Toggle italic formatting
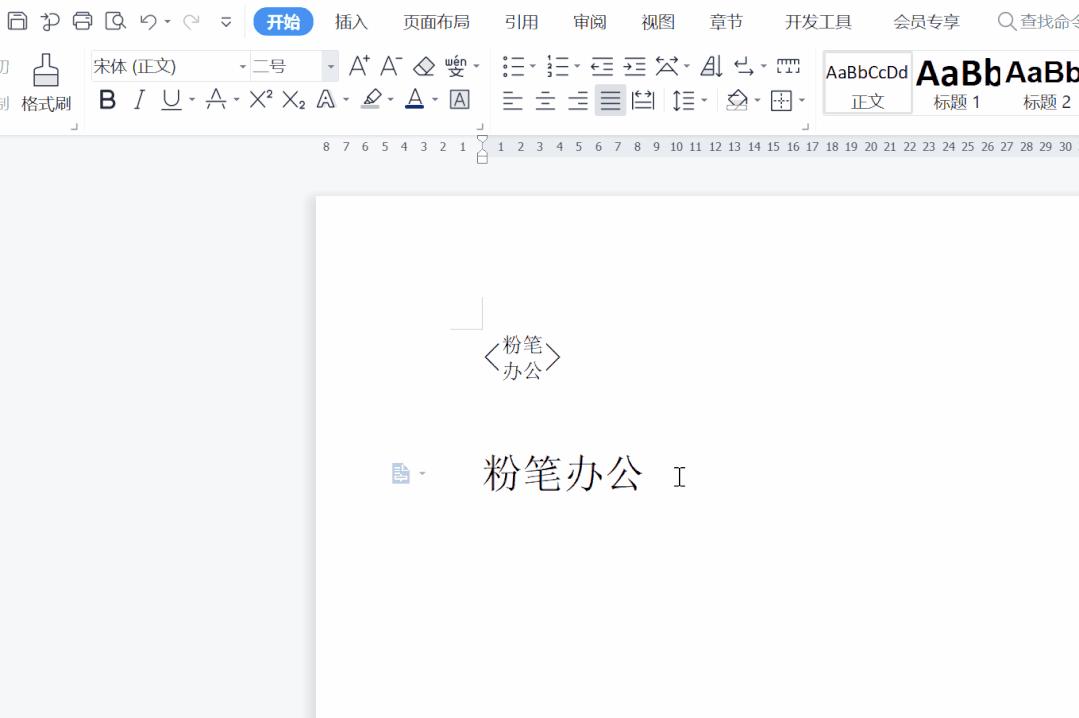 138,99
